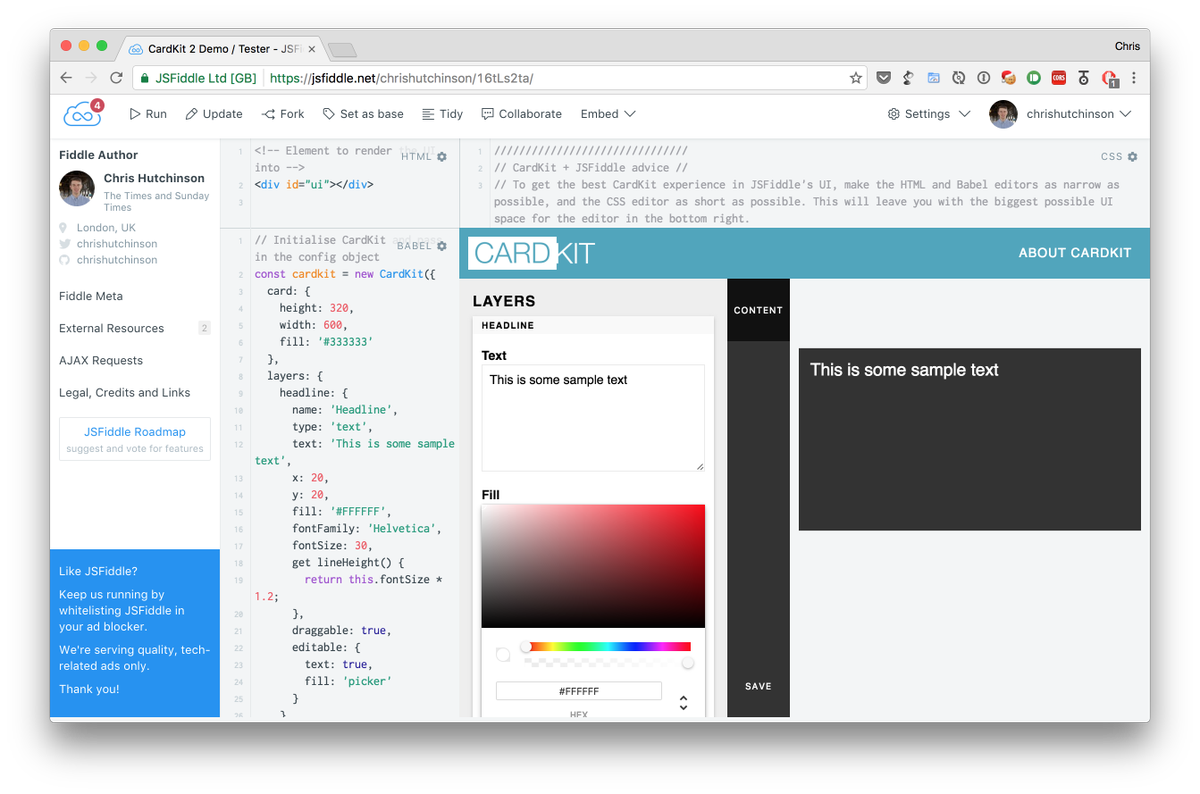
Task: Click the webcam-shaped extension icon
Action: [x=1084, y=78]
